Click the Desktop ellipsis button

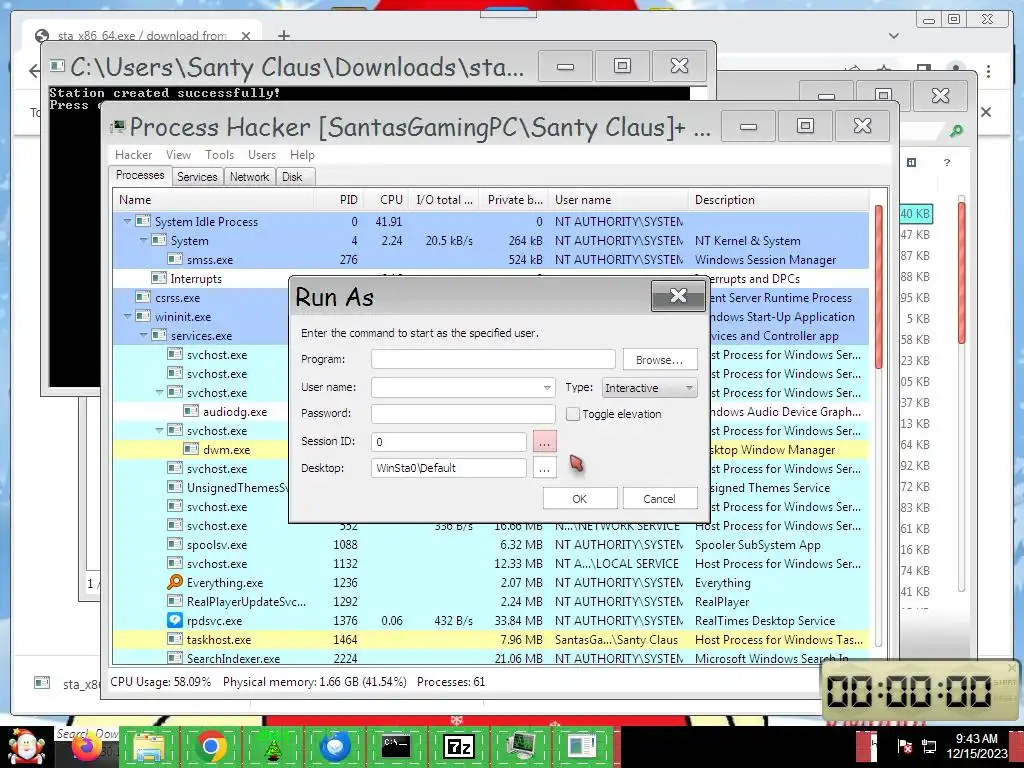click(x=545, y=468)
